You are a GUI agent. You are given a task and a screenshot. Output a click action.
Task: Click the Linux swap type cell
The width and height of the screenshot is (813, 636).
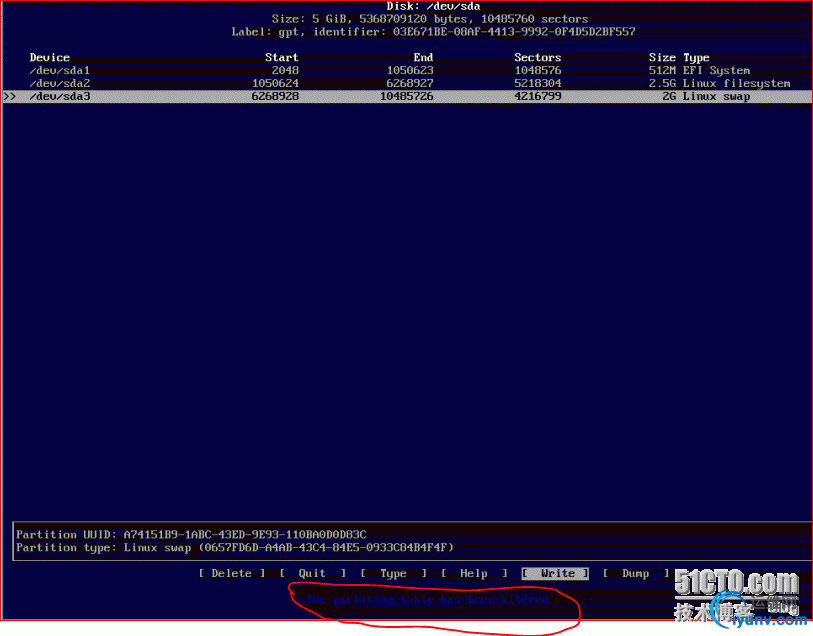pos(716,96)
